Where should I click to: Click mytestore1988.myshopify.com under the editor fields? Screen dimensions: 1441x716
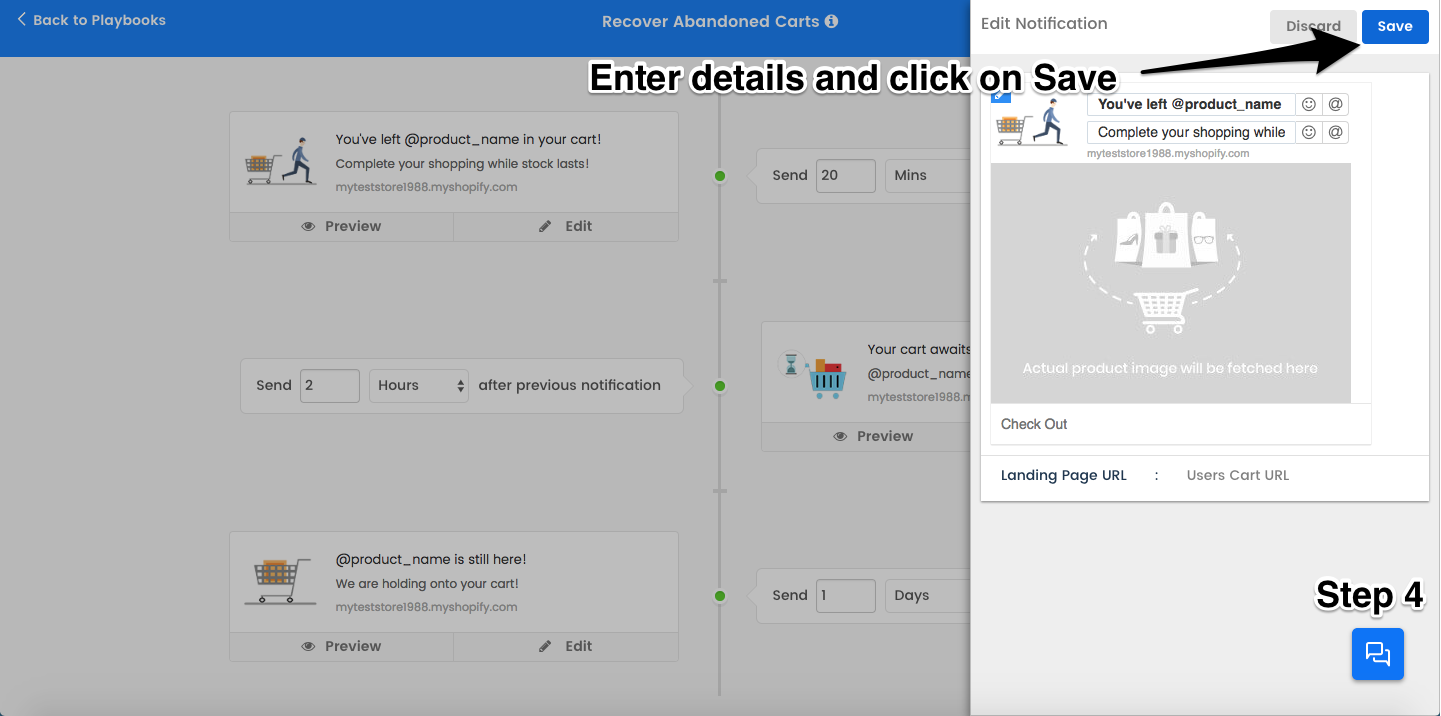(x=1168, y=153)
